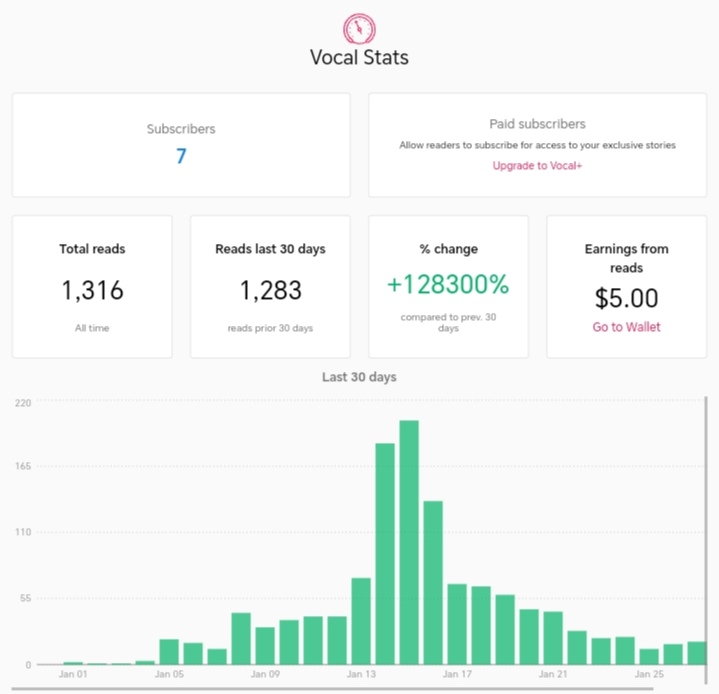
Task: Click the Paid subscribers heading
Action: (x=537, y=124)
